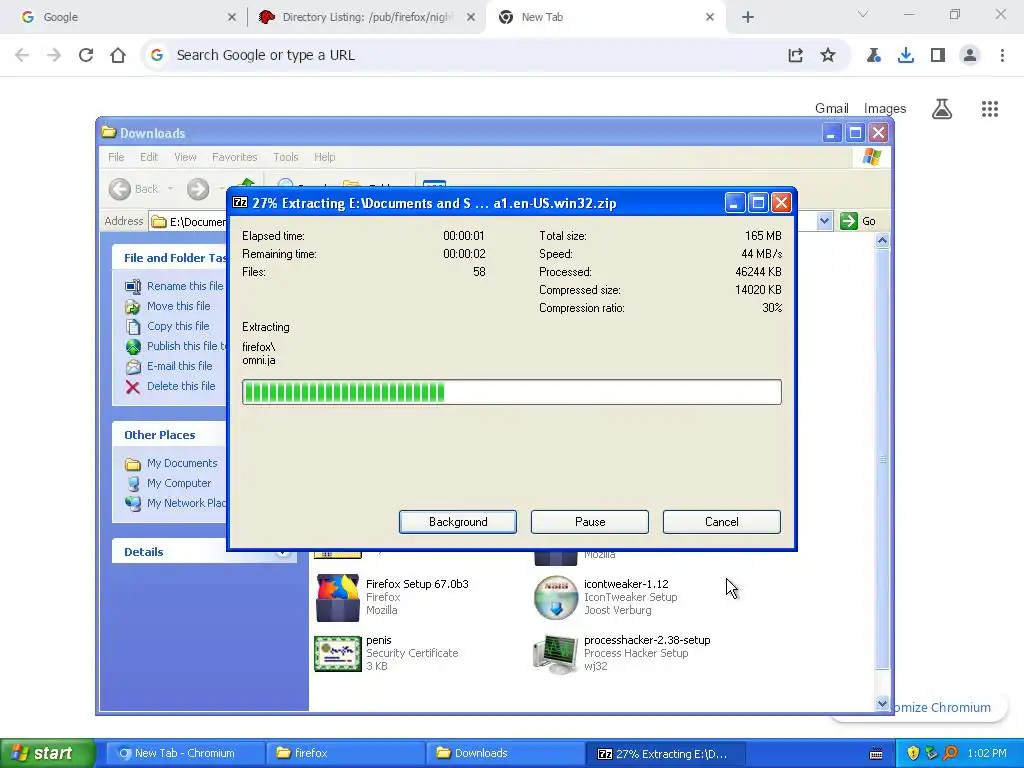Viewport: 1024px width, 768px height.
Task: Open Google apps grid icon
Action: 989,108
